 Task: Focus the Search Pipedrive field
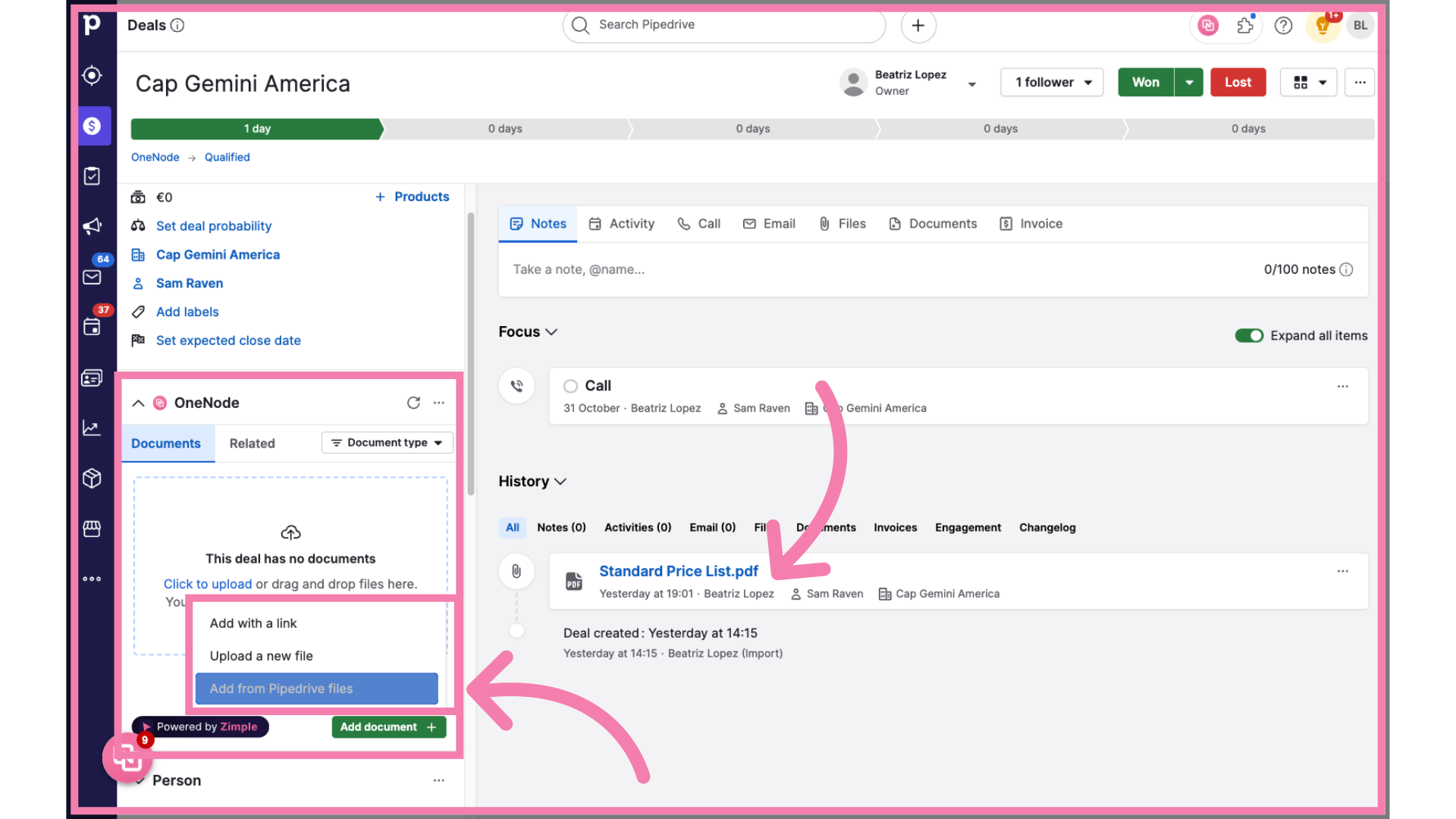point(724,25)
